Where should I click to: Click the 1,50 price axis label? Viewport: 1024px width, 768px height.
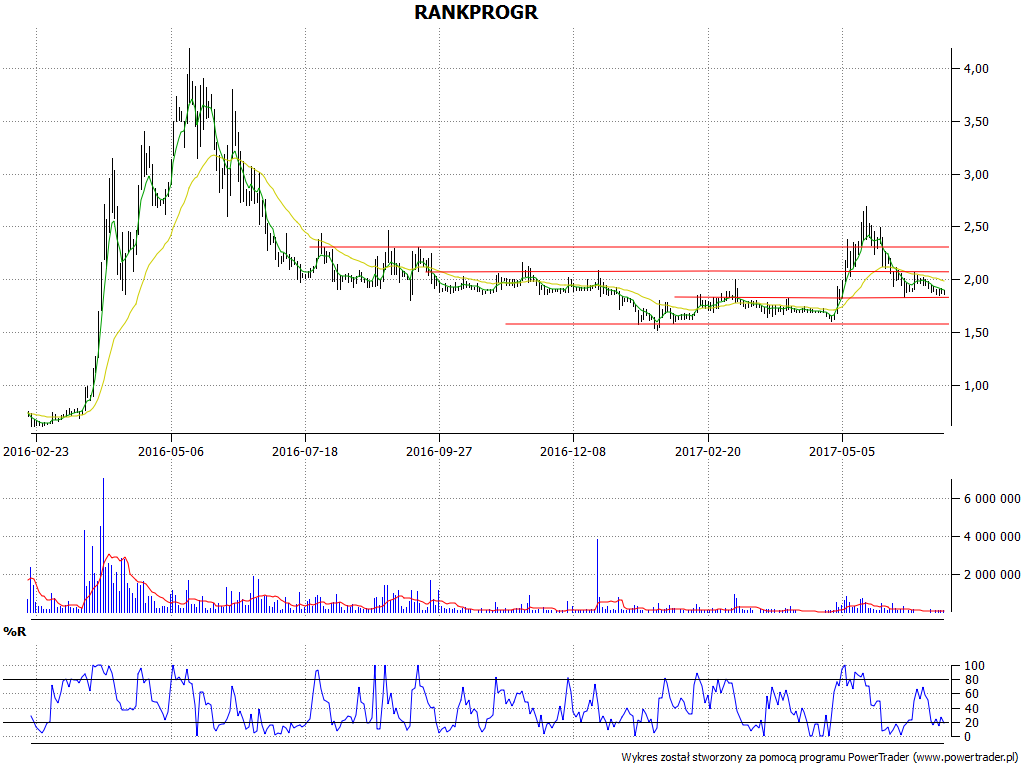point(978,332)
